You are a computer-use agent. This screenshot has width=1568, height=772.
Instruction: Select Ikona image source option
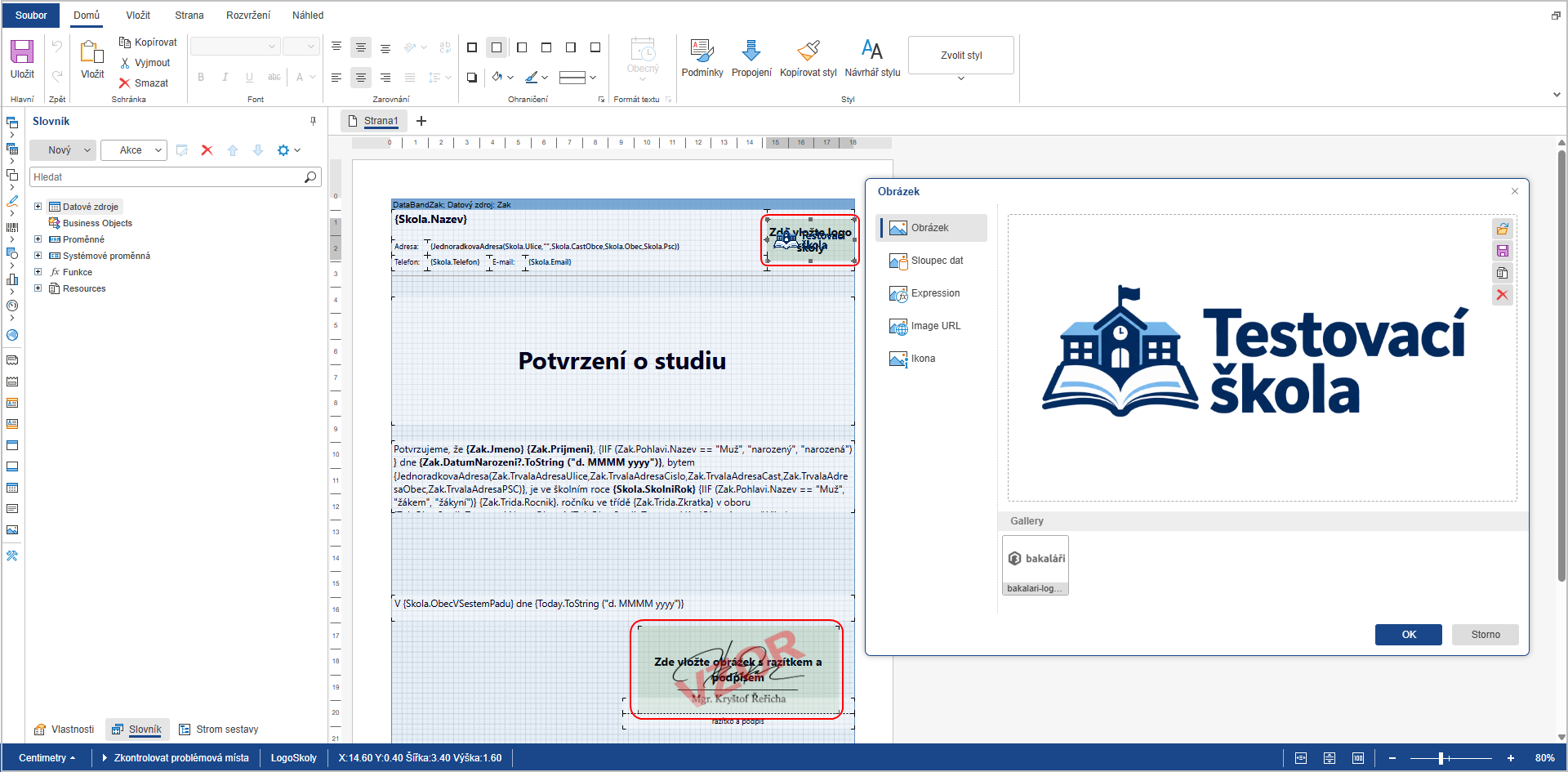(933, 359)
